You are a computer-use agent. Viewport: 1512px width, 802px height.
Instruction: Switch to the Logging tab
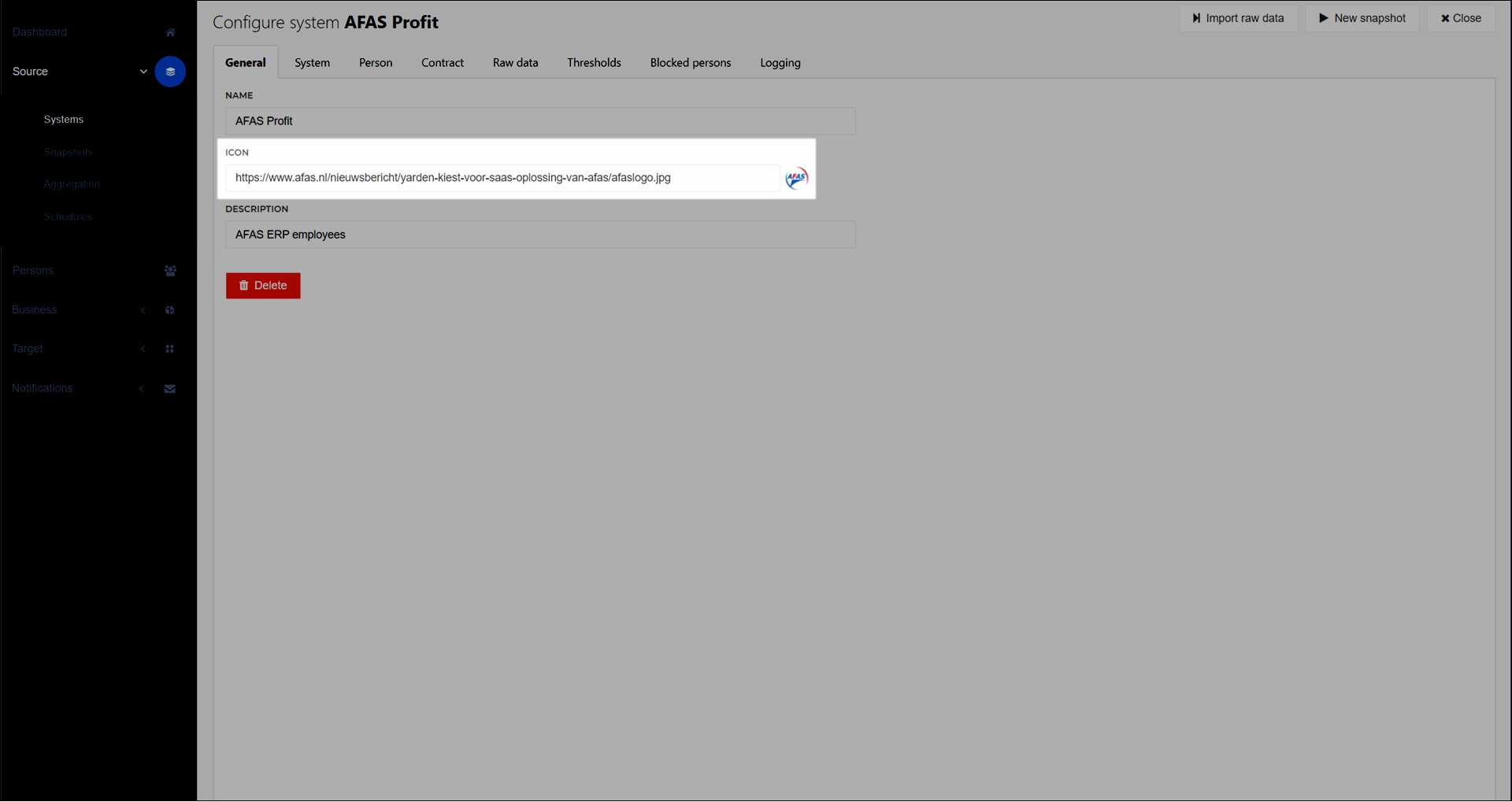[x=780, y=63]
